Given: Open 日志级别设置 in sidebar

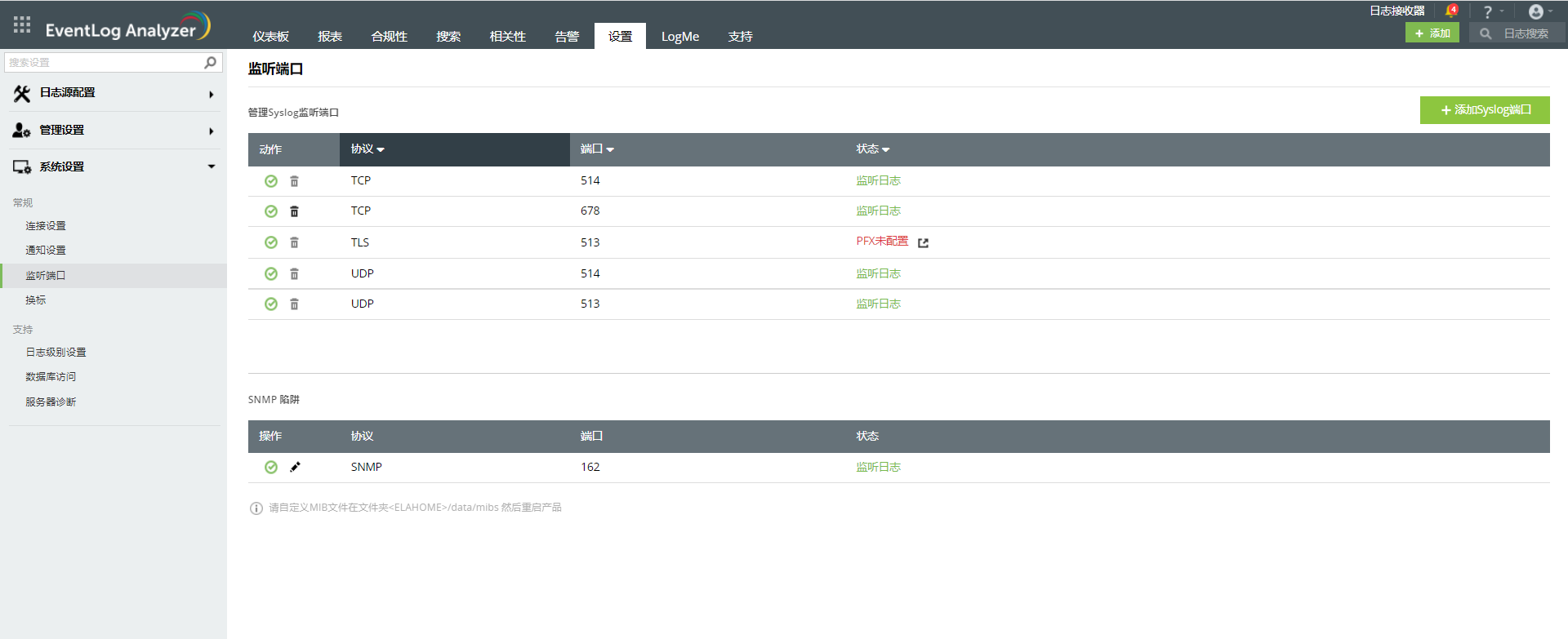Looking at the screenshot, I should click(x=56, y=353).
